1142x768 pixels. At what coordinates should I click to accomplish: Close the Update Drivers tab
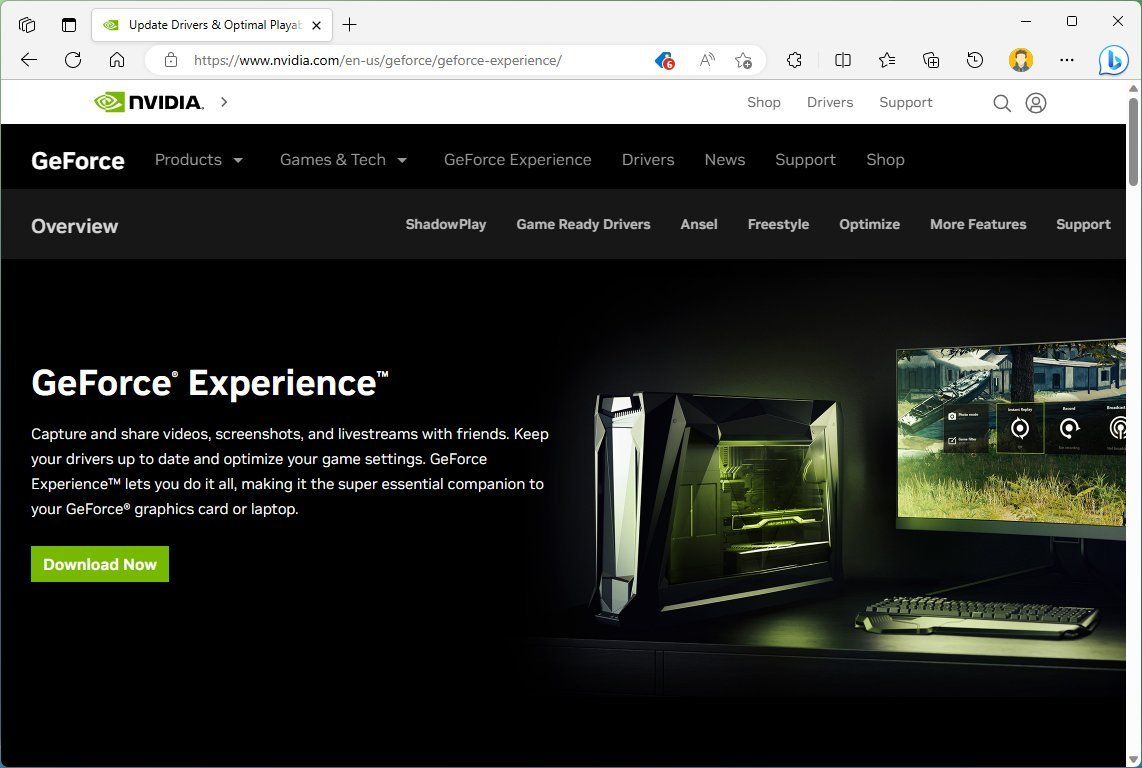click(x=316, y=25)
